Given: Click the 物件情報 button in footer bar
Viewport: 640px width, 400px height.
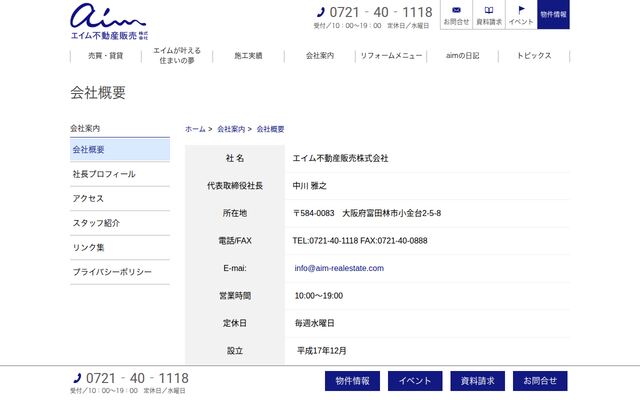Looking at the screenshot, I should point(352,381).
